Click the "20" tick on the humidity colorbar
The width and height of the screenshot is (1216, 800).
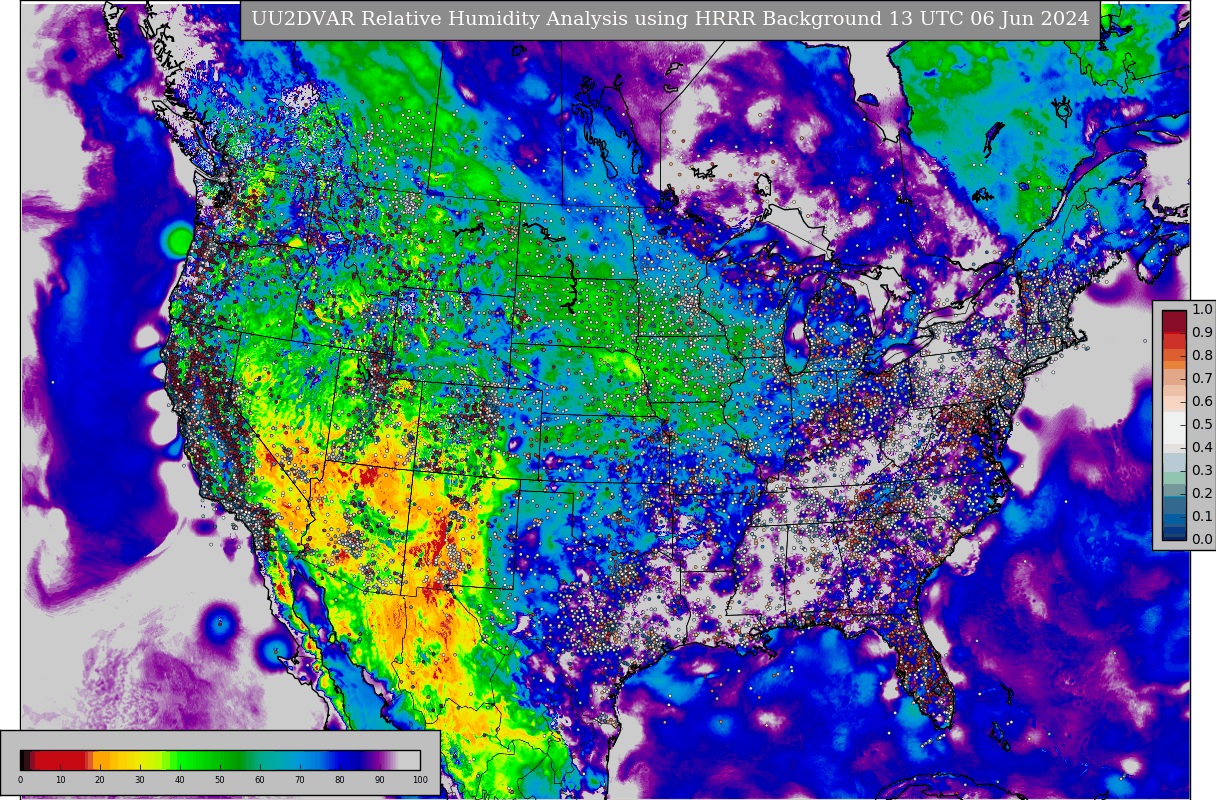coord(100,780)
